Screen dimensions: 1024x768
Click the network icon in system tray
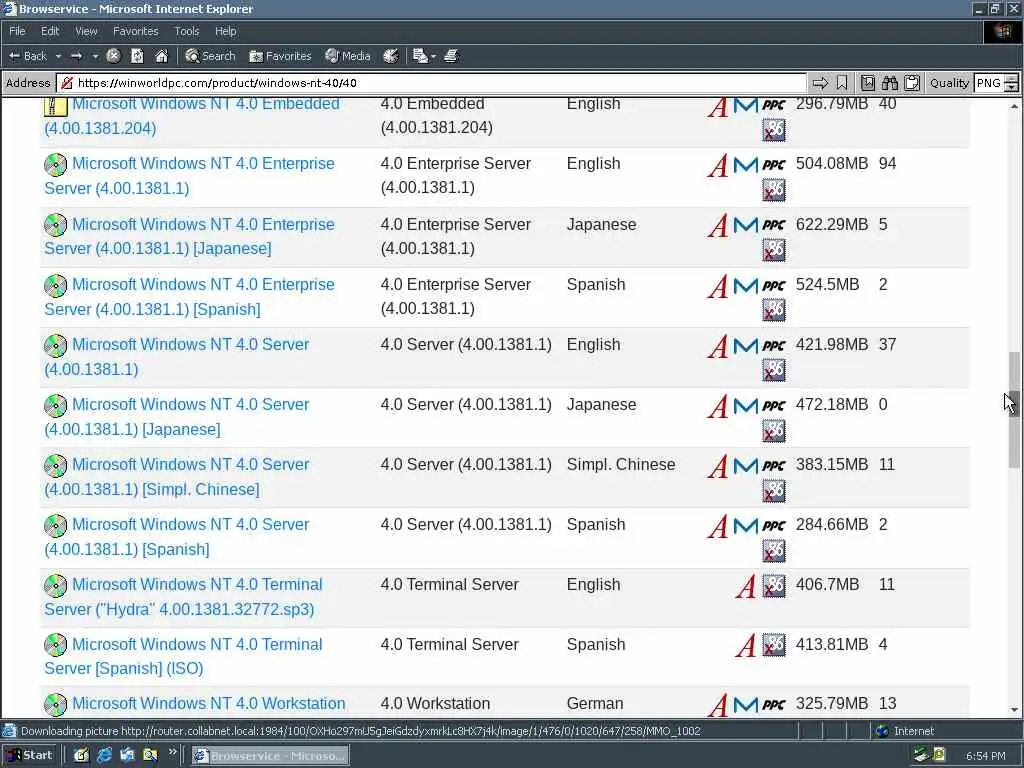921,755
